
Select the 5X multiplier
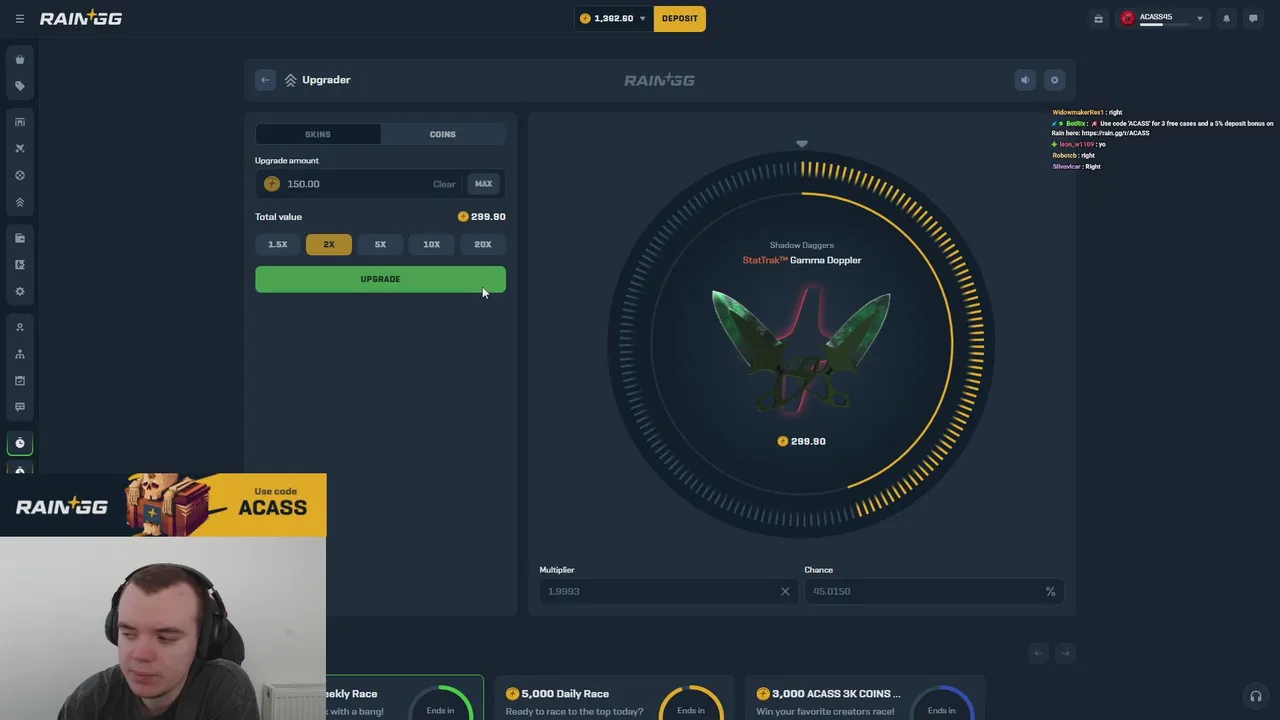point(380,244)
